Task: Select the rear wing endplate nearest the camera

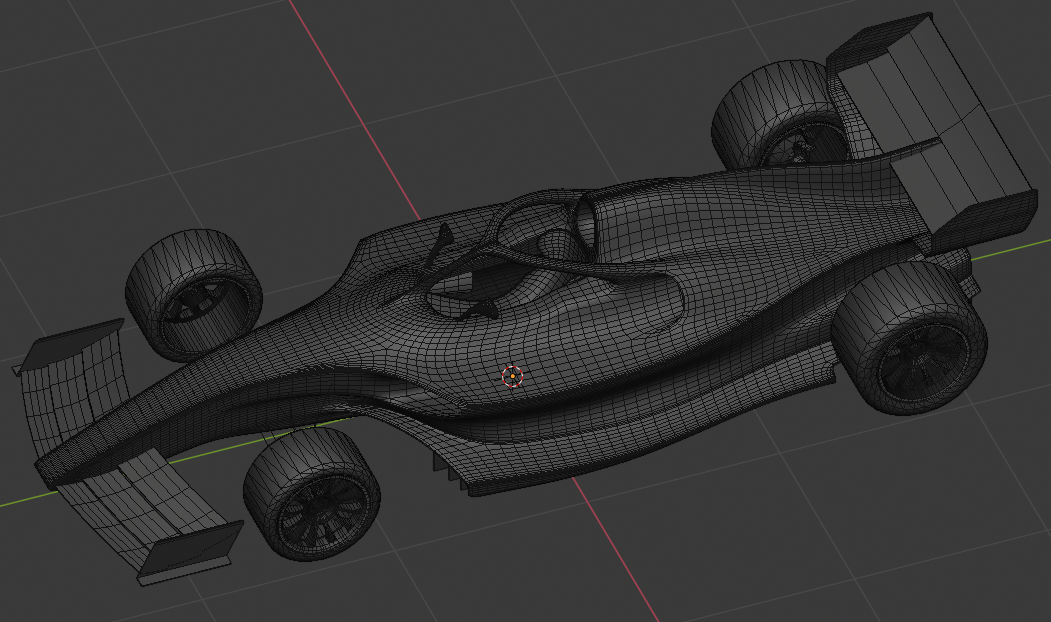Action: [x=983, y=221]
